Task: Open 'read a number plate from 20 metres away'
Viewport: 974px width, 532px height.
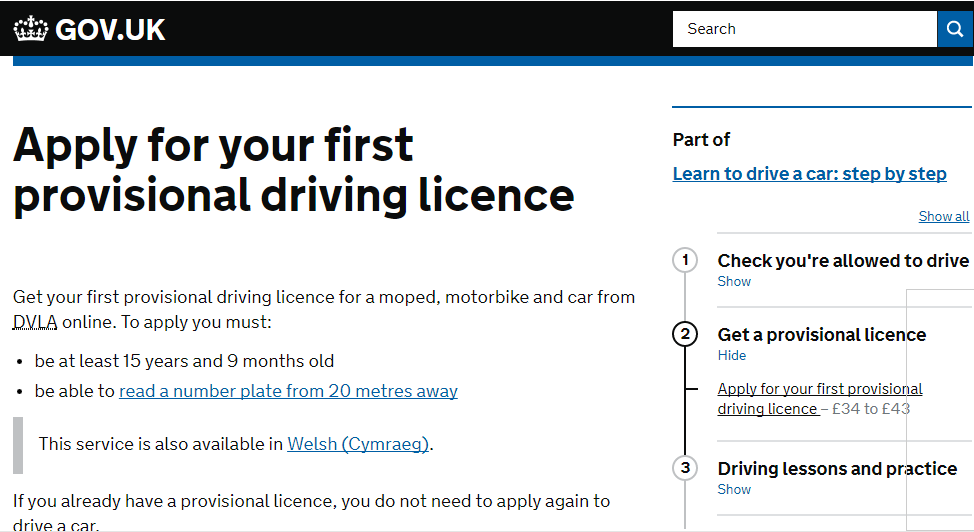Action: coord(288,391)
